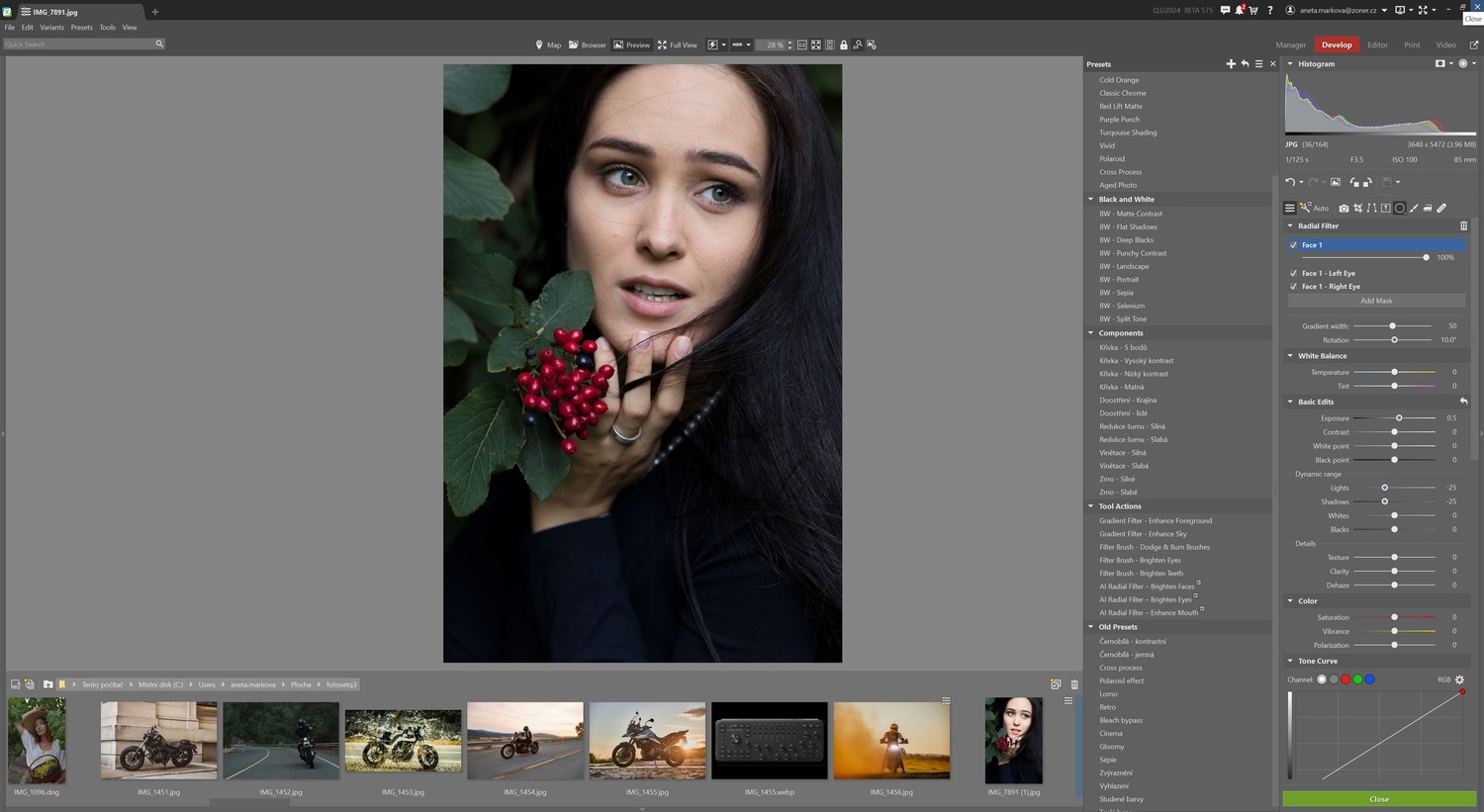The width and height of the screenshot is (1484, 812).
Task: Adjust the Face 1 opacity slider
Action: click(1426, 257)
